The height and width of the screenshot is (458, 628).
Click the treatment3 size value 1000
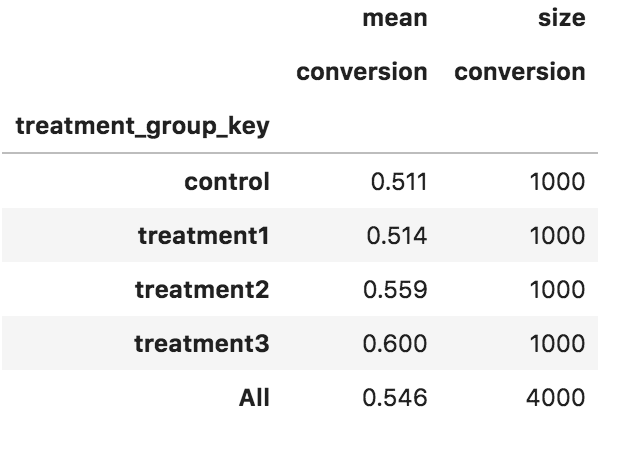(558, 344)
